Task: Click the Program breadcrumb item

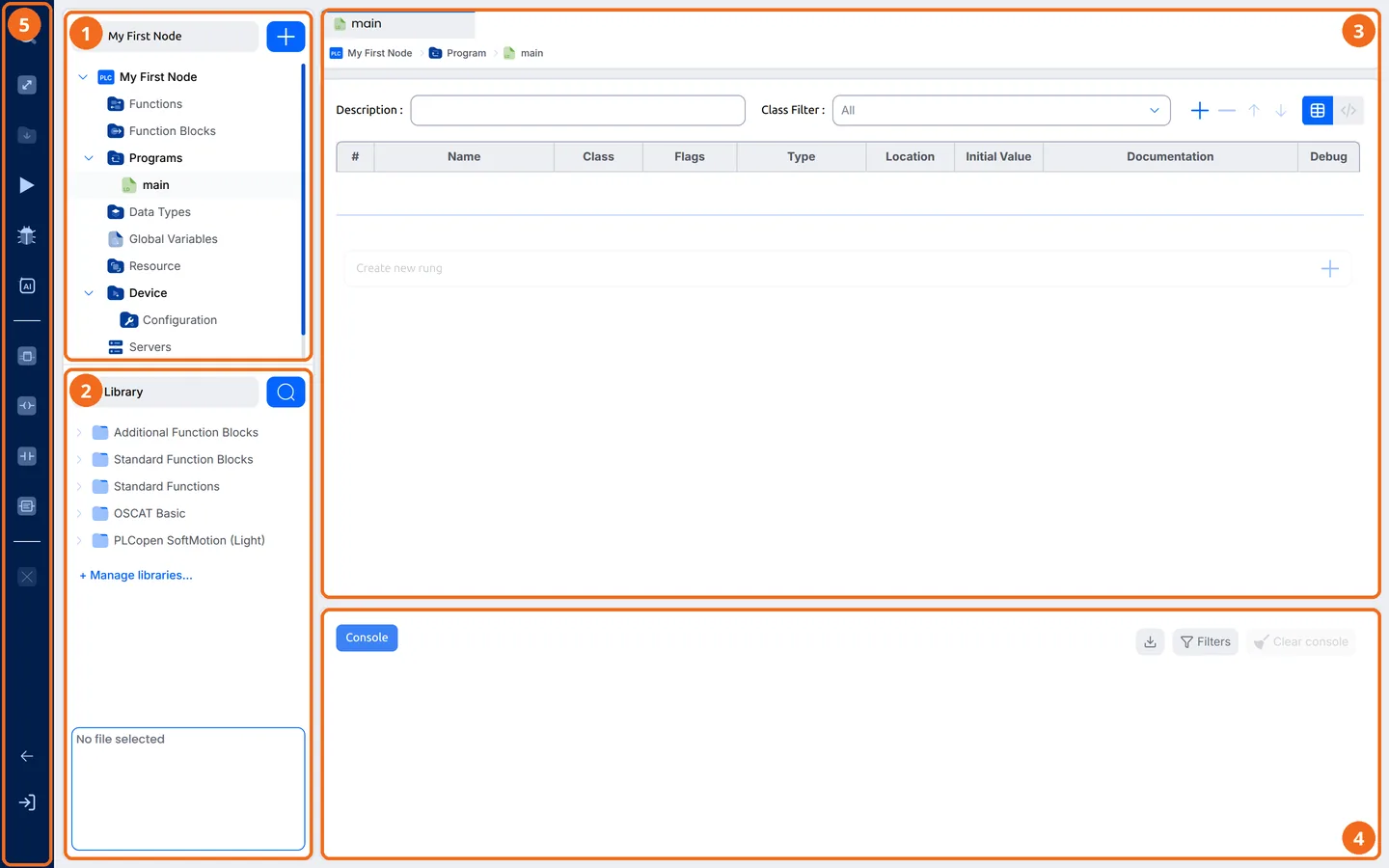Action: [457, 53]
